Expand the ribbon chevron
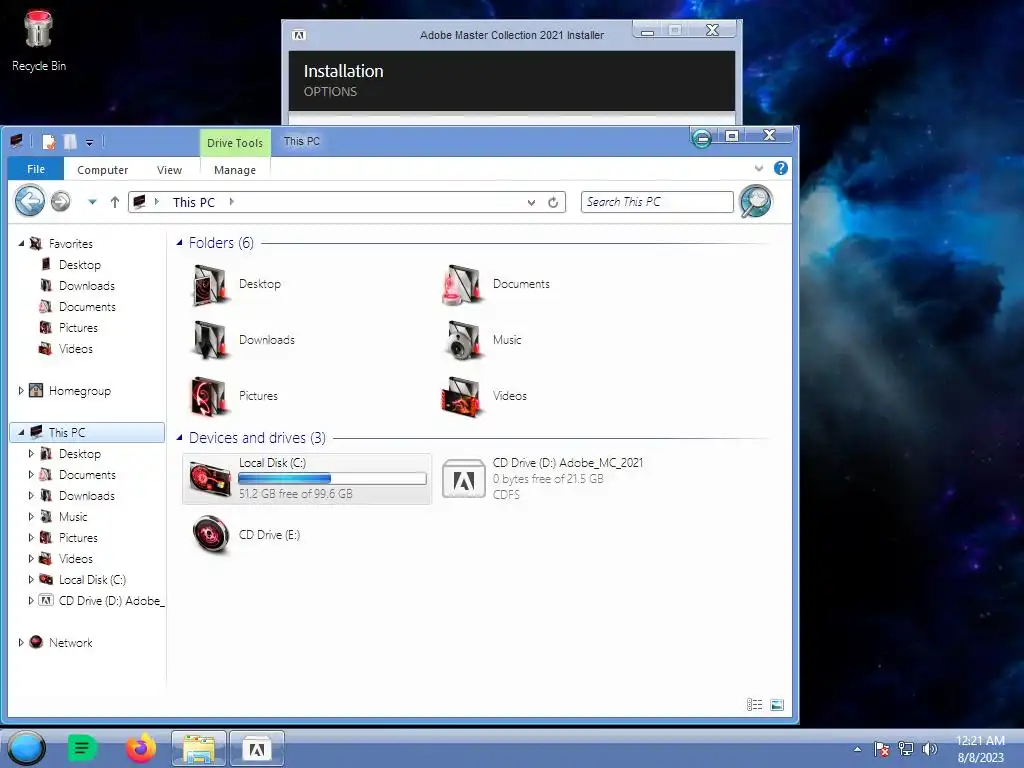The image size is (1024, 768). click(759, 168)
